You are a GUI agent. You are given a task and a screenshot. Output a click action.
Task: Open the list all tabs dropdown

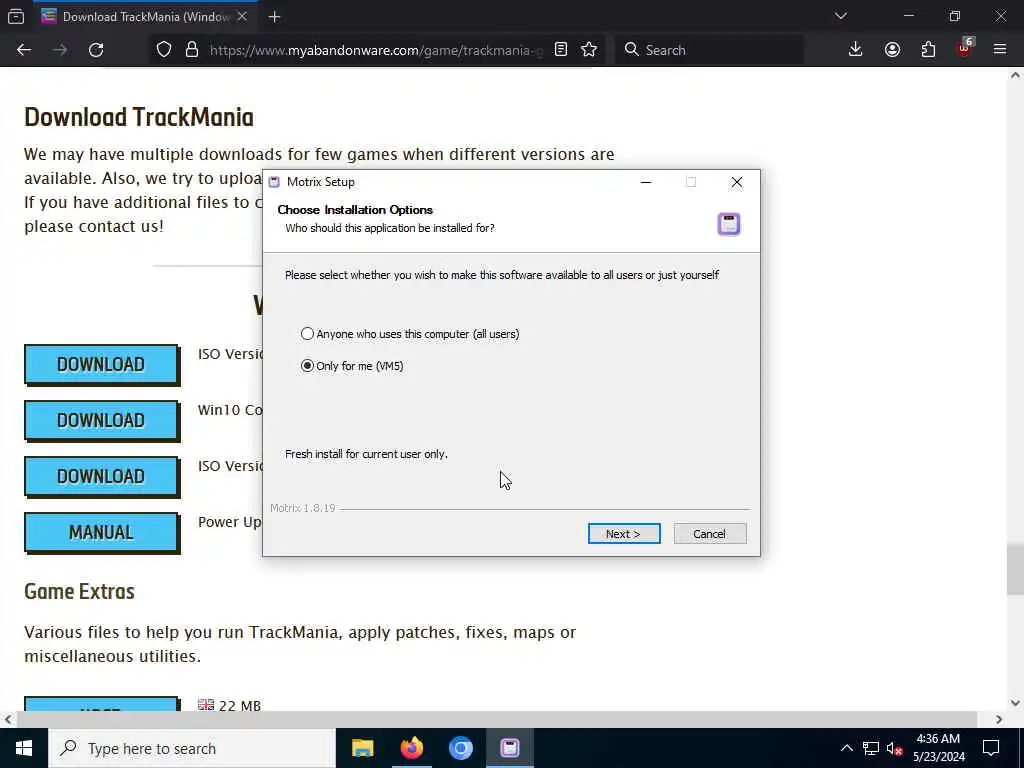(x=840, y=16)
